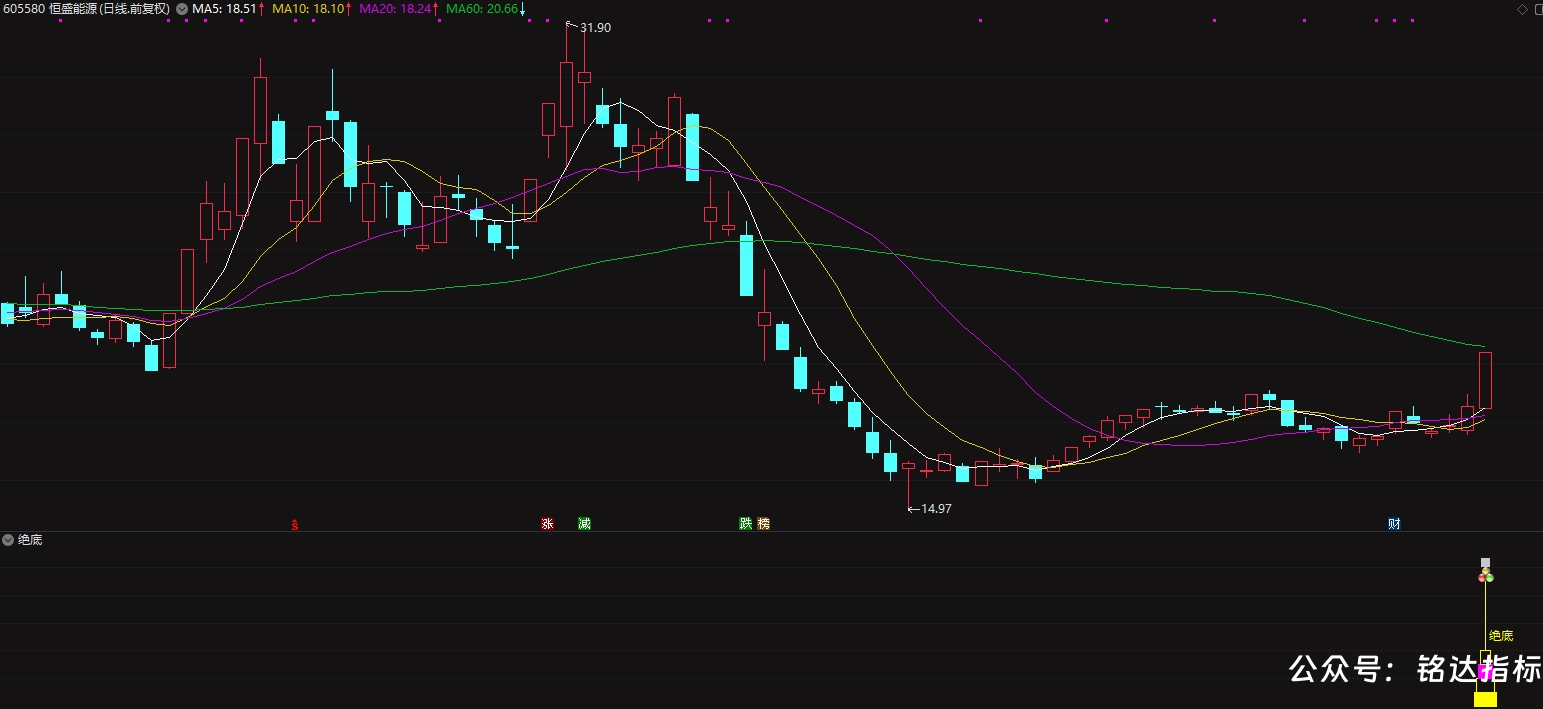The image size is (1543, 709).
Task: Open the 涨 event marker icon
Action: tap(547, 524)
